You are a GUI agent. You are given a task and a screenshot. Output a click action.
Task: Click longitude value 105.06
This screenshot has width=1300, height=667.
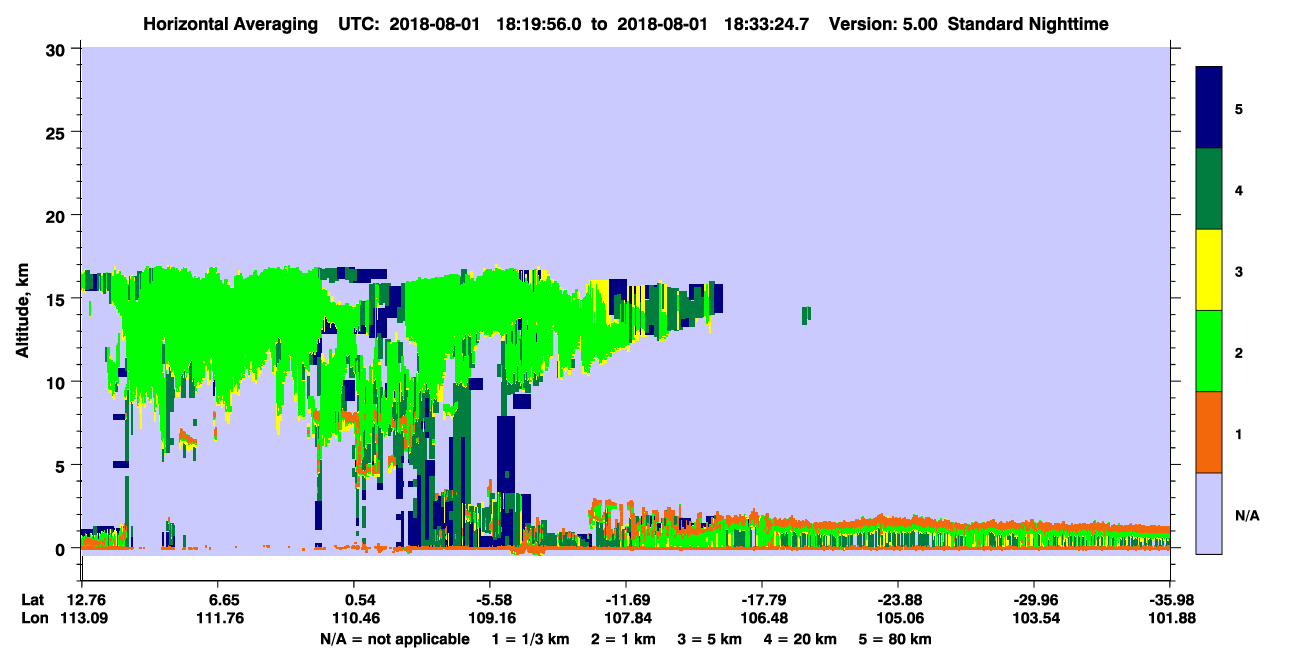[900, 618]
